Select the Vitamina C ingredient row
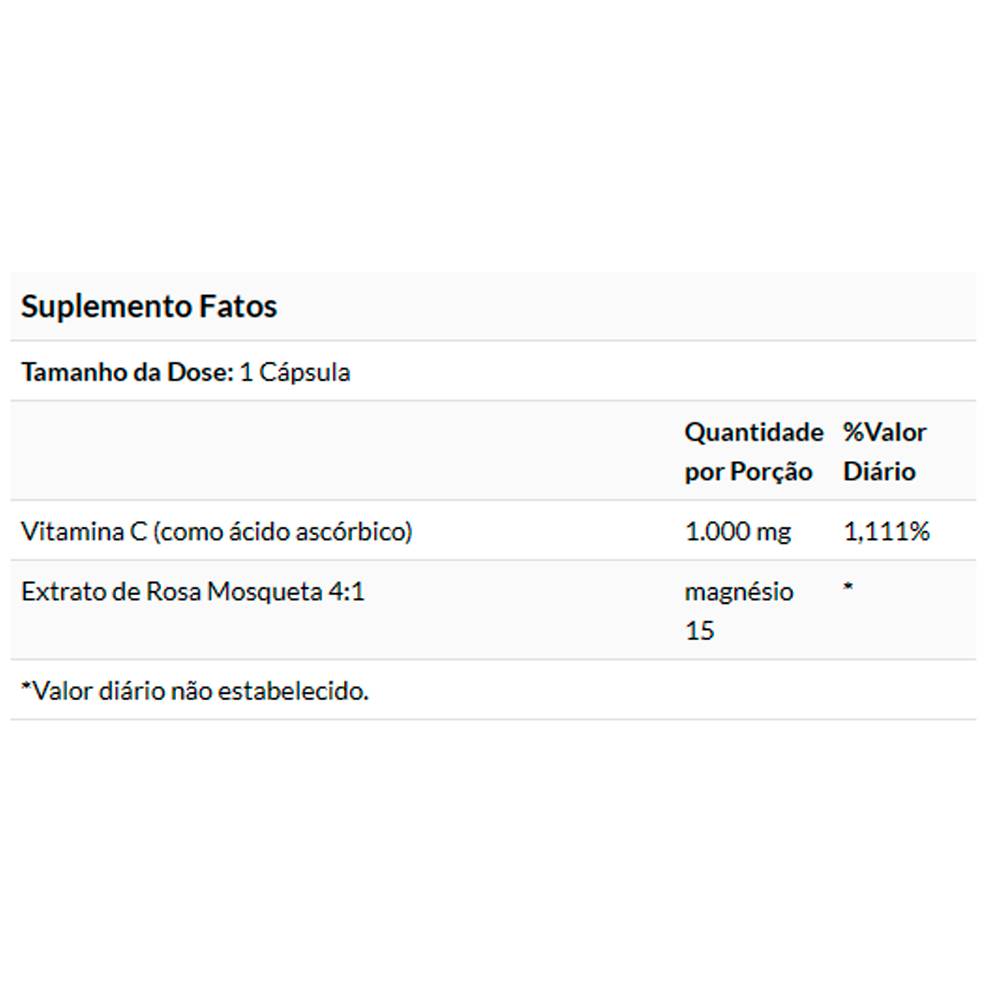Screen dimensions: 1000x1000 tap(493, 531)
